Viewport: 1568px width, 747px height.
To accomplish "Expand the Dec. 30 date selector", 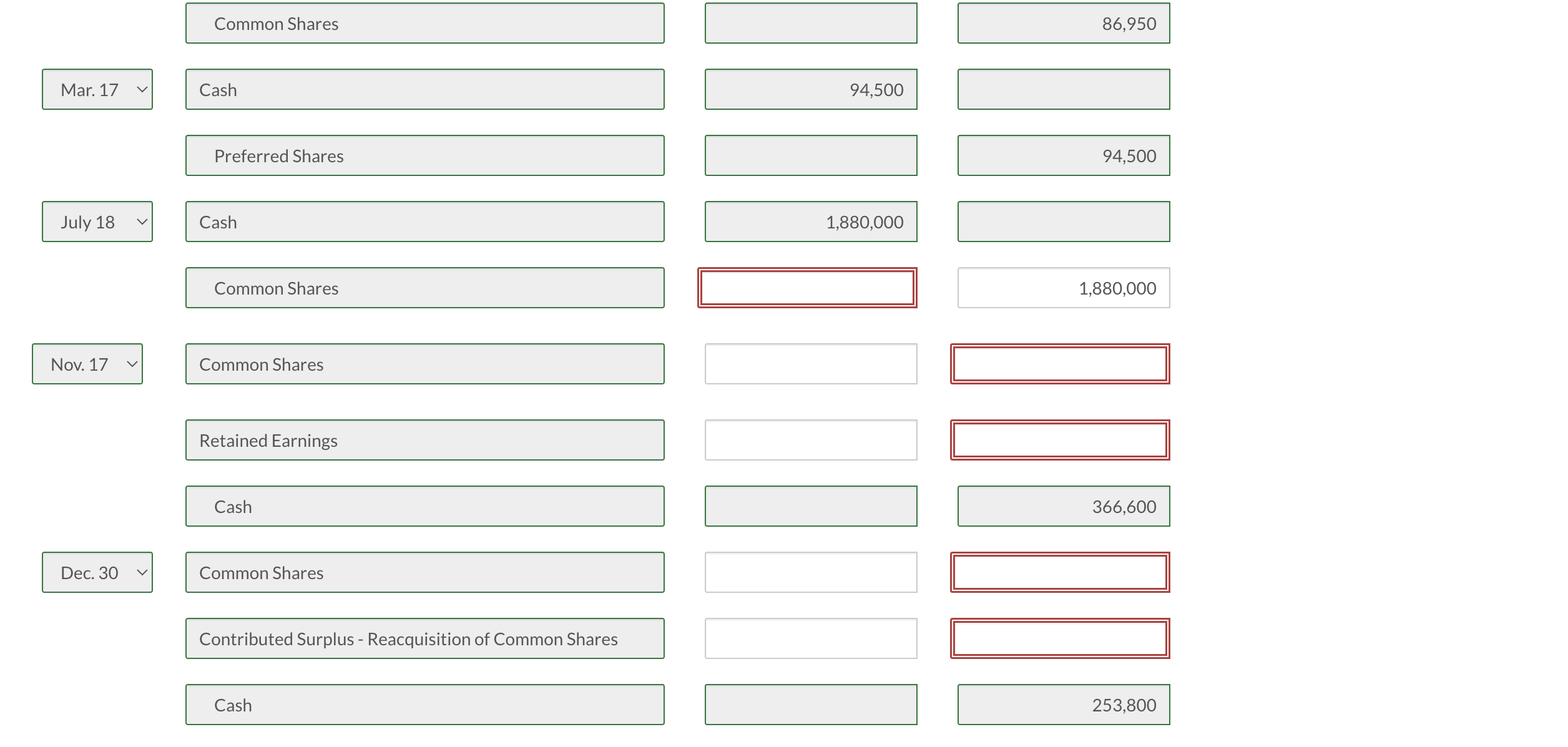I will pos(97,572).
